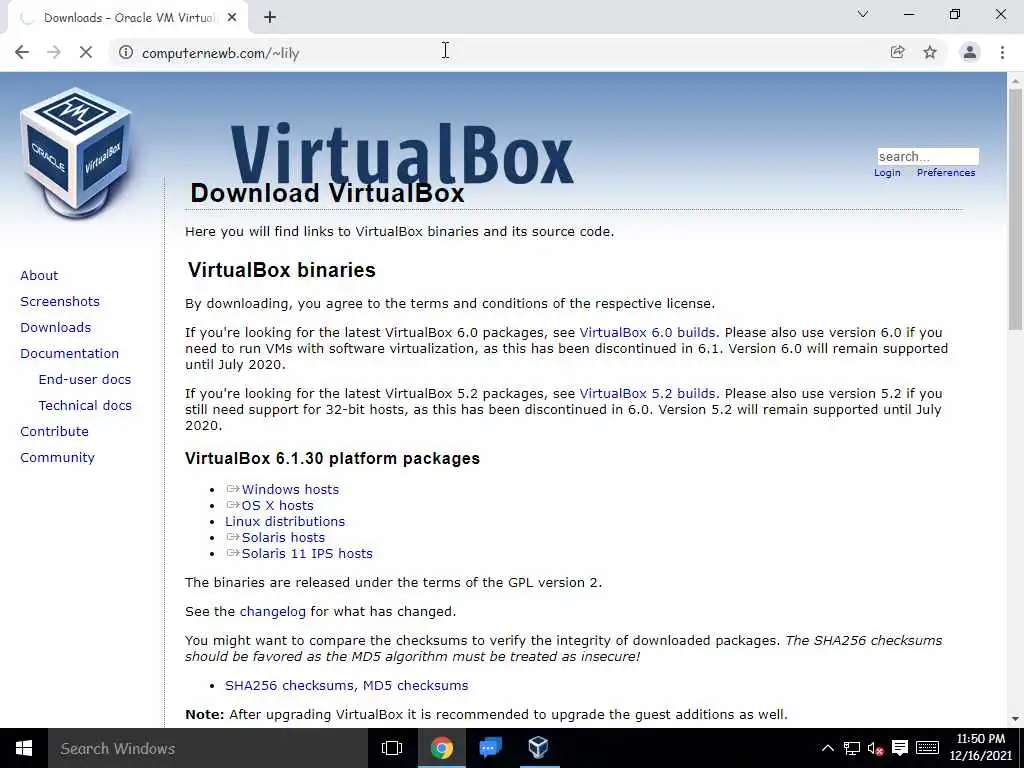Open SHA256 checksums link
The image size is (1024, 768).
pyautogui.click(x=290, y=686)
